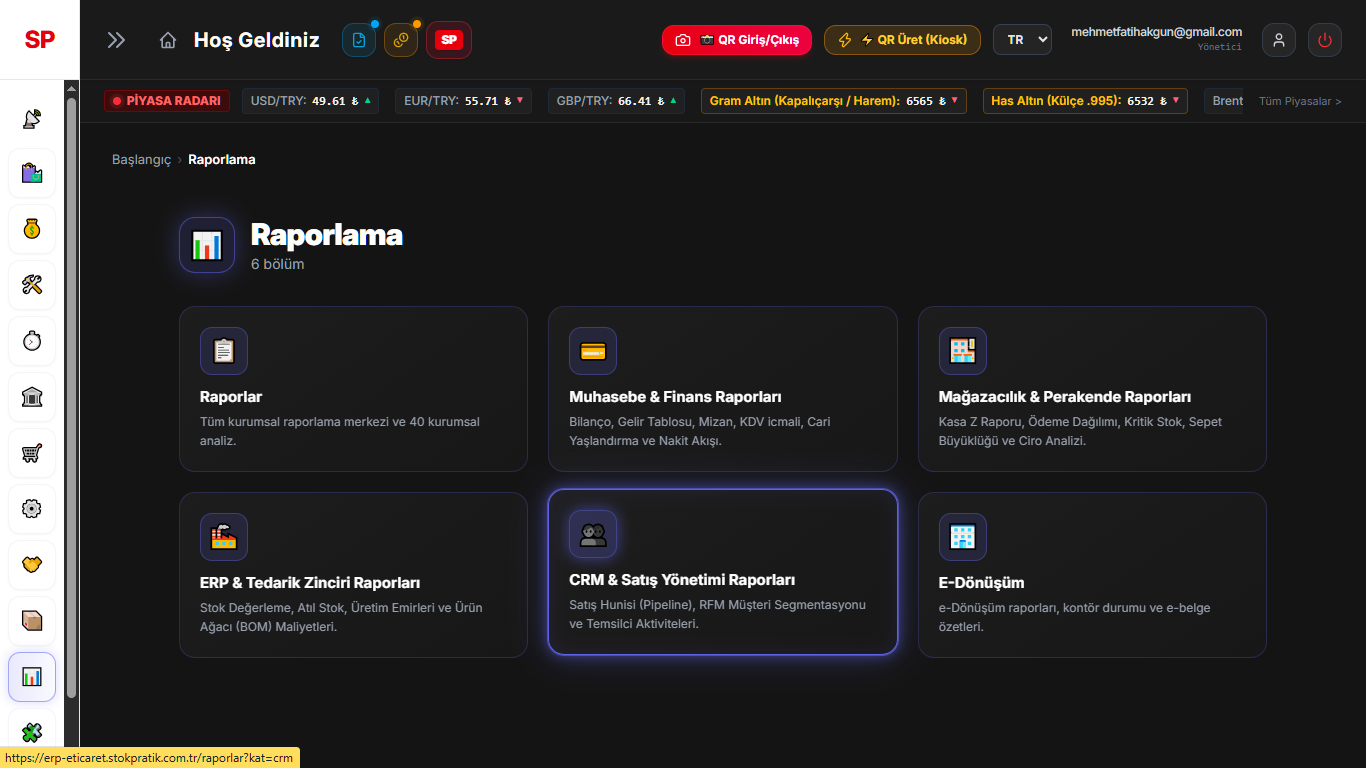Open the TR language dropdown
The height and width of the screenshot is (768, 1366).
point(1022,40)
